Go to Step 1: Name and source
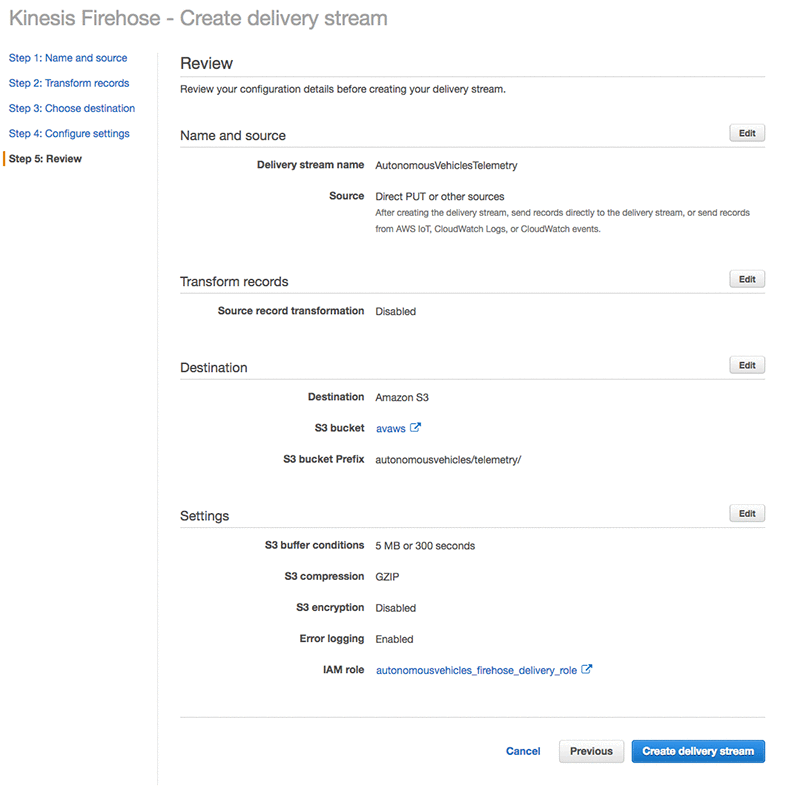The height and width of the screenshot is (803, 800). point(68,58)
